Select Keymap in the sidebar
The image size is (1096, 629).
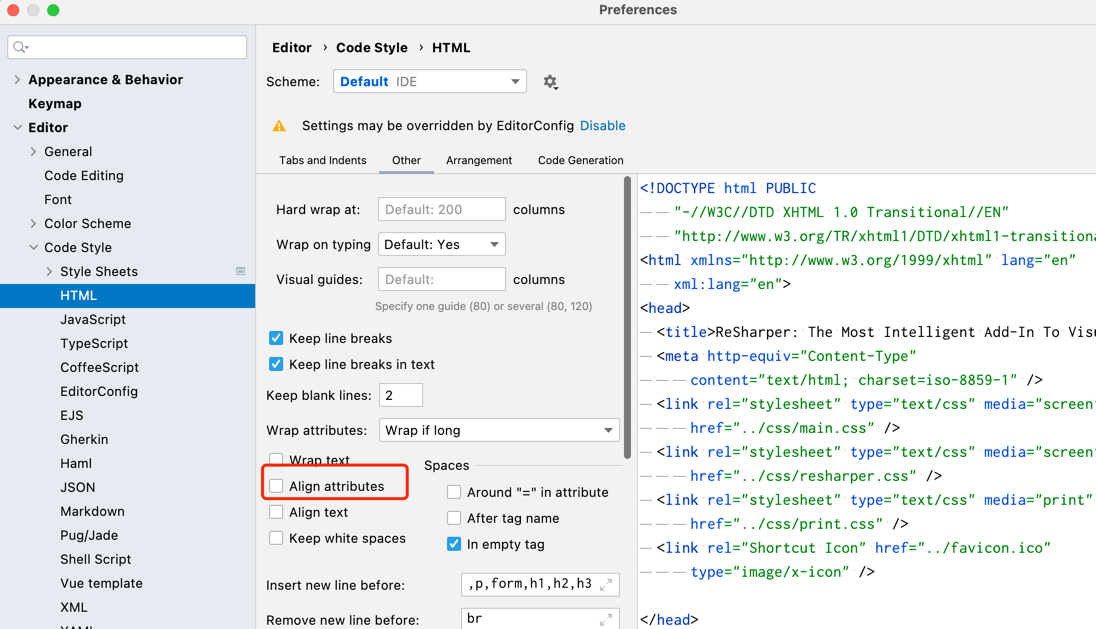[55, 103]
